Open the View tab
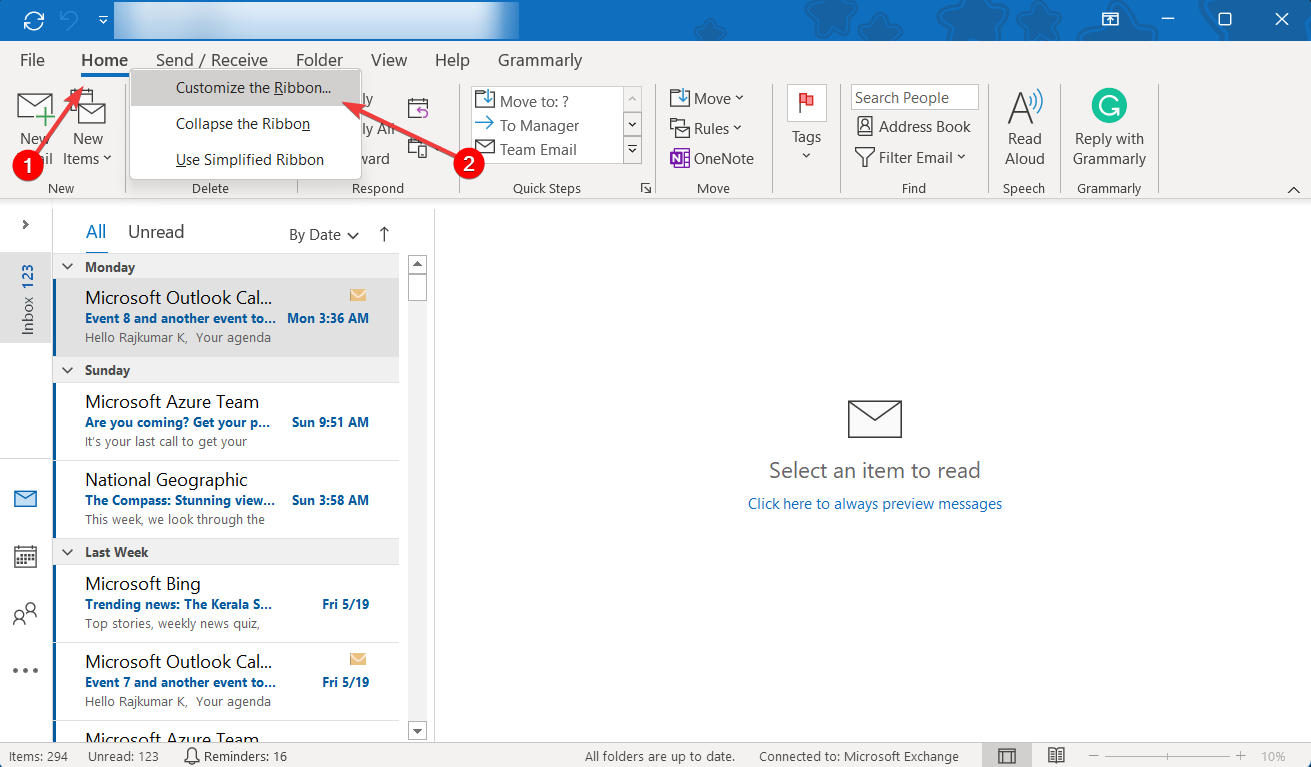 click(389, 60)
